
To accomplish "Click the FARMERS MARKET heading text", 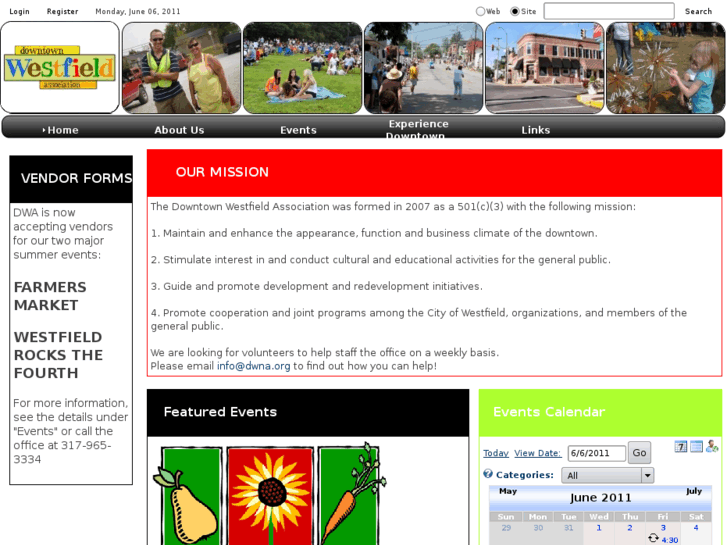I will pyautogui.click(x=50, y=296).
